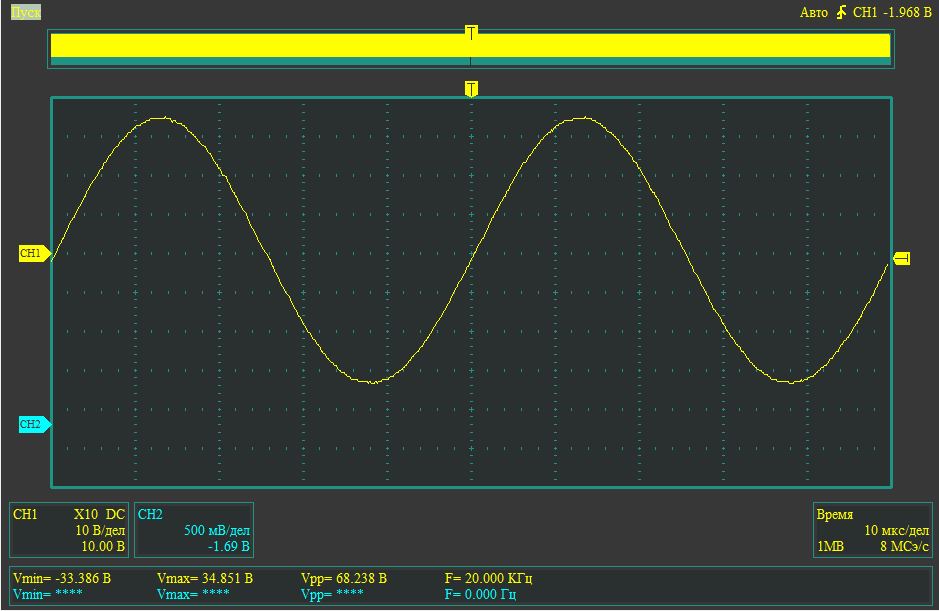This screenshot has height=611, width=939.
Task: Click the 8 МСэ/с sample rate value
Action: tap(904, 546)
